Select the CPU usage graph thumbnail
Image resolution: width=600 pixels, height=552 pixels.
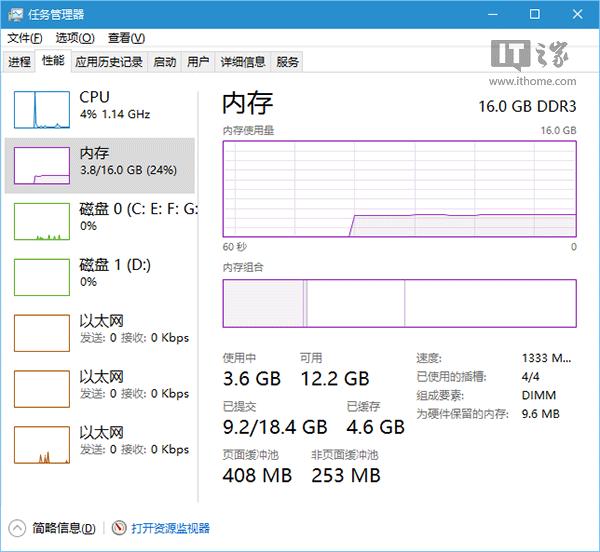[x=42, y=109]
